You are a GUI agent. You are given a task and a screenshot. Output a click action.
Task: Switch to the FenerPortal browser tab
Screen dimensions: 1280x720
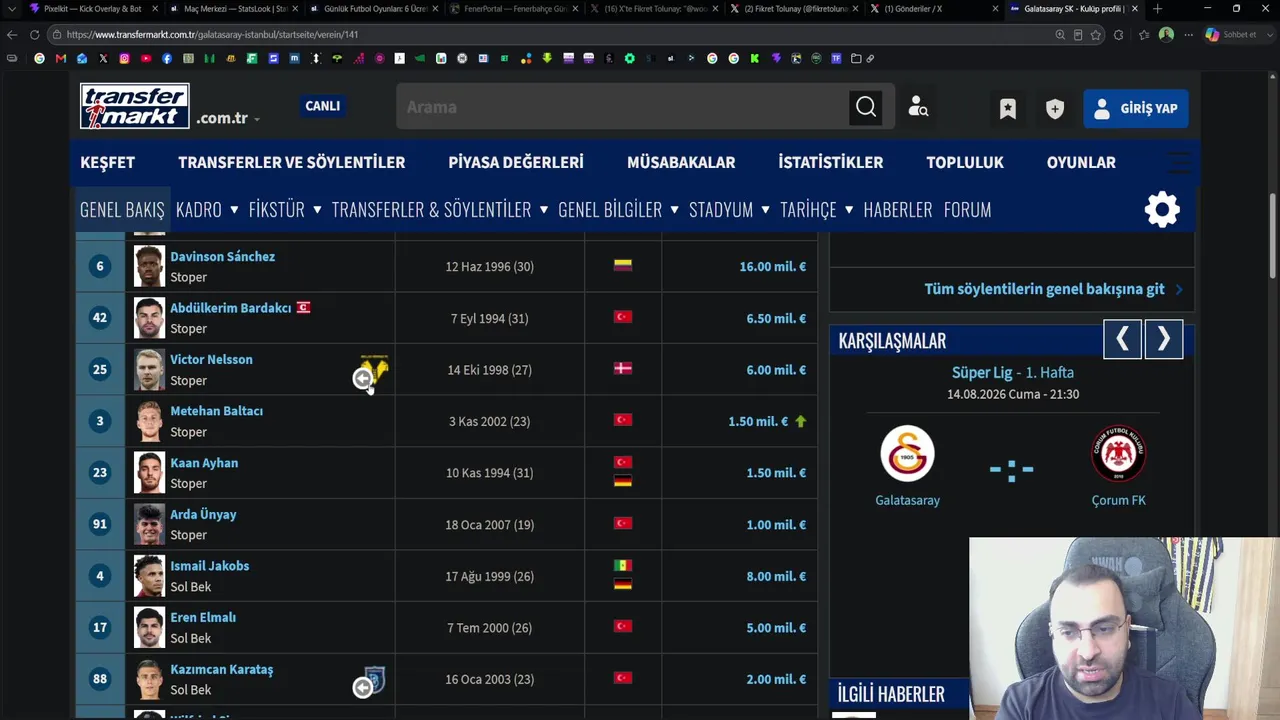click(515, 9)
